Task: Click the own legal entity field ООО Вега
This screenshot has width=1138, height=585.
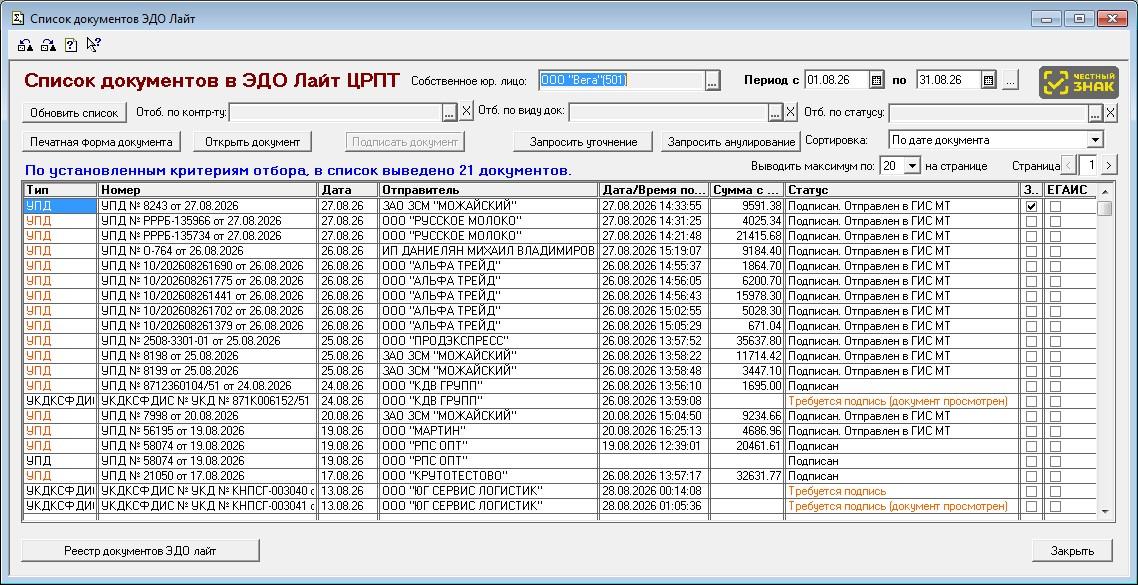Action: tap(621, 81)
